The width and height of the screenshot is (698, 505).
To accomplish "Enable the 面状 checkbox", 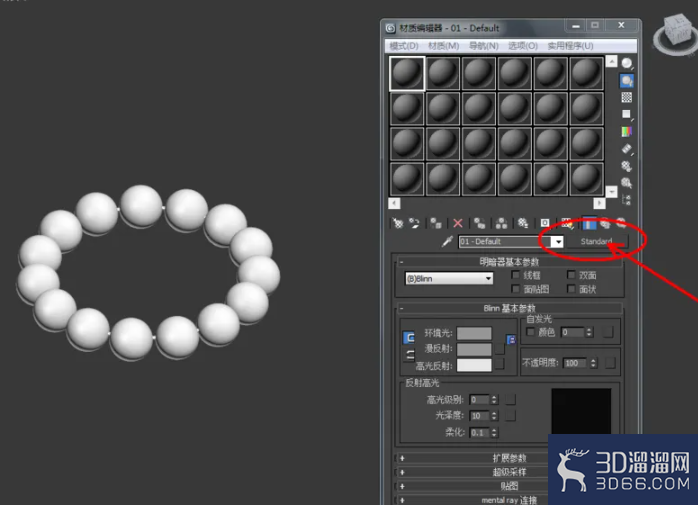I will pyautogui.click(x=571, y=289).
